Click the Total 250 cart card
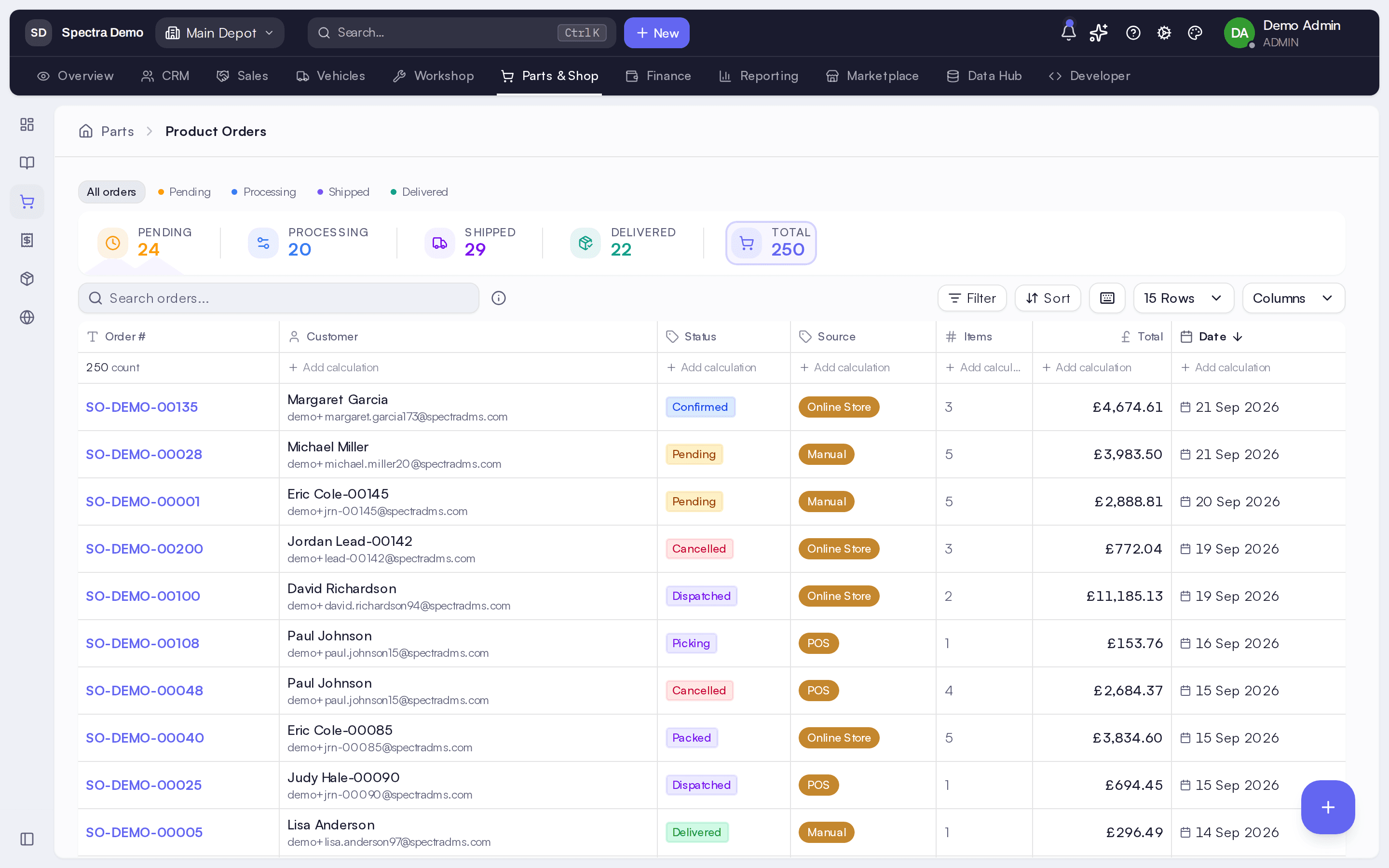This screenshot has width=1389, height=868. pos(771,243)
